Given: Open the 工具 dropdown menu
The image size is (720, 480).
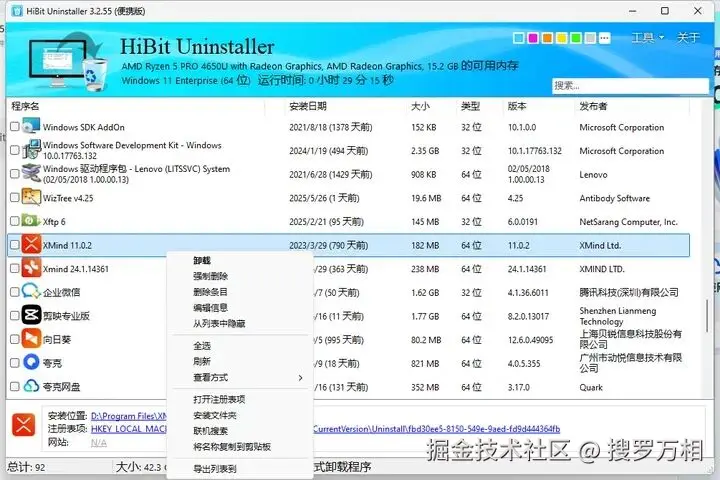Looking at the screenshot, I should pyautogui.click(x=647, y=38).
